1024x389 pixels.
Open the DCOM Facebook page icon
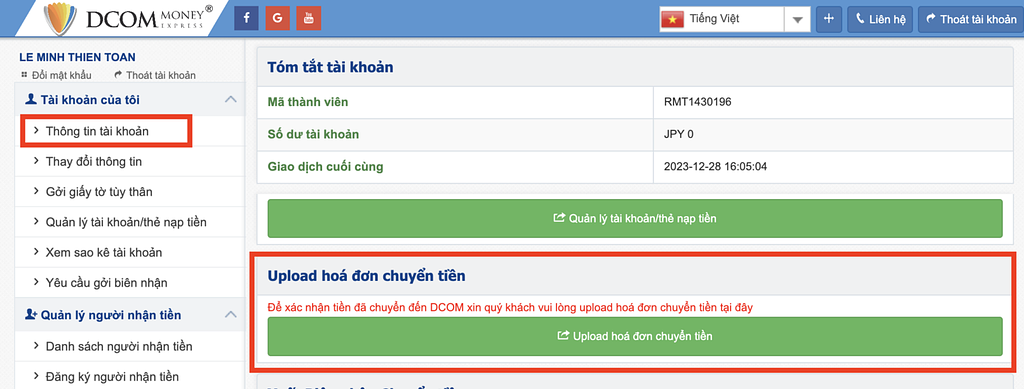click(x=246, y=18)
